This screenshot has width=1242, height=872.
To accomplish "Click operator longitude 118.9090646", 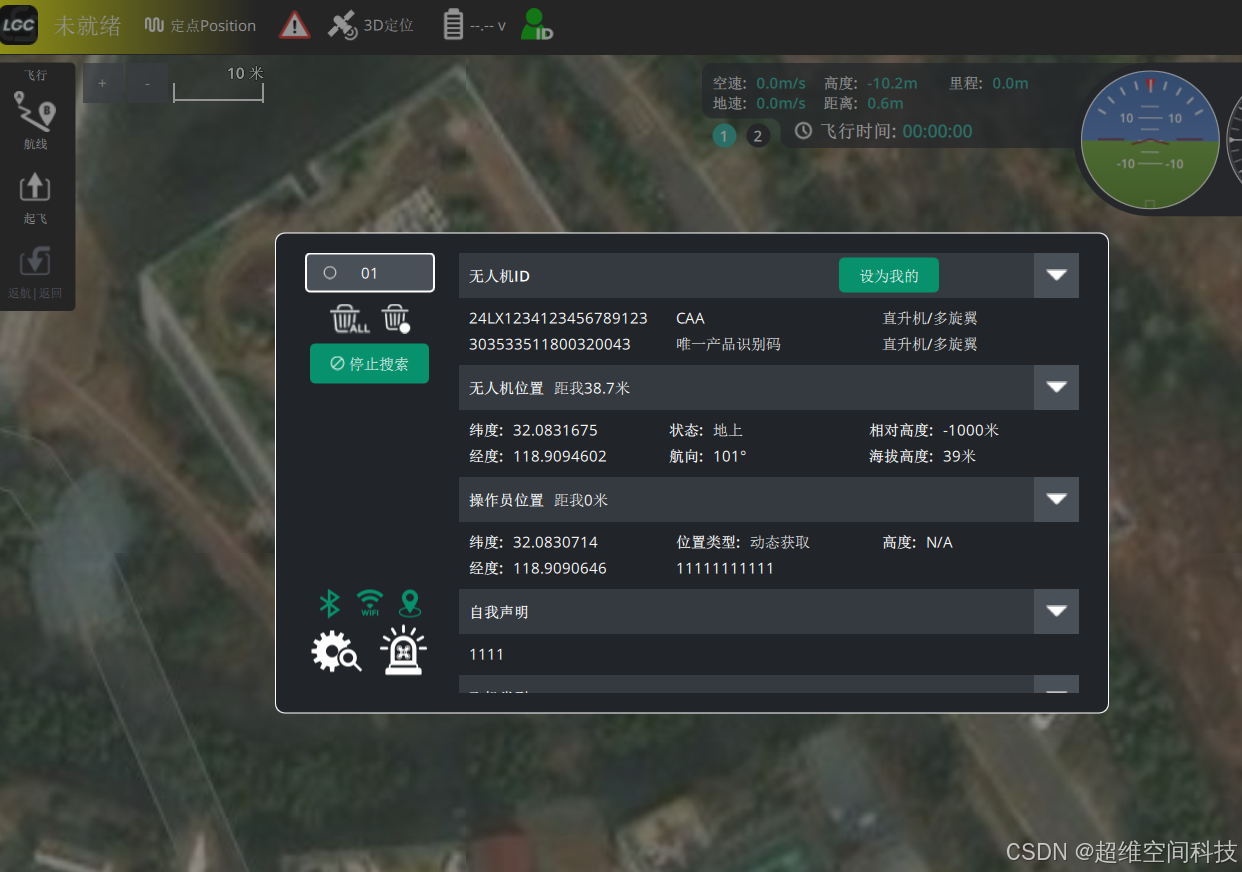I will (560, 568).
